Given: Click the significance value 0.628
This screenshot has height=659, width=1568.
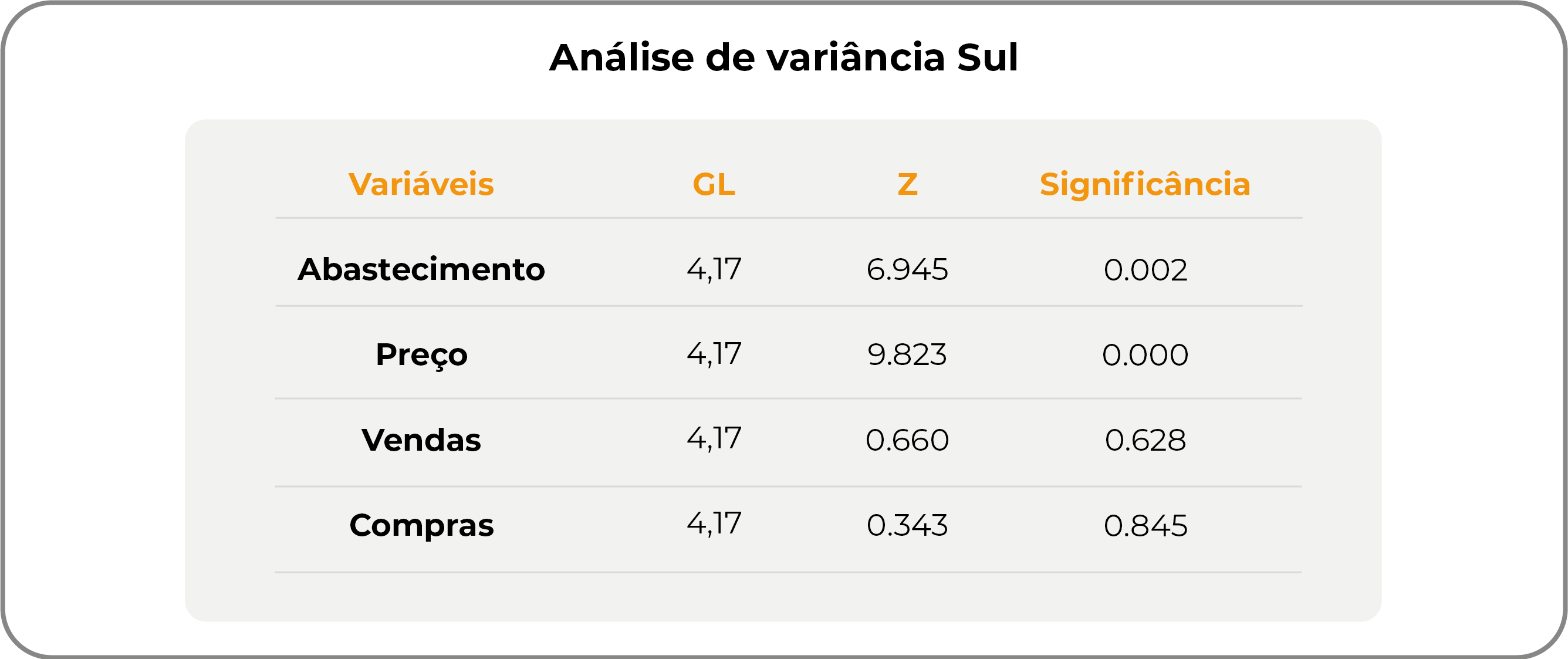Looking at the screenshot, I should [x=1145, y=440].
